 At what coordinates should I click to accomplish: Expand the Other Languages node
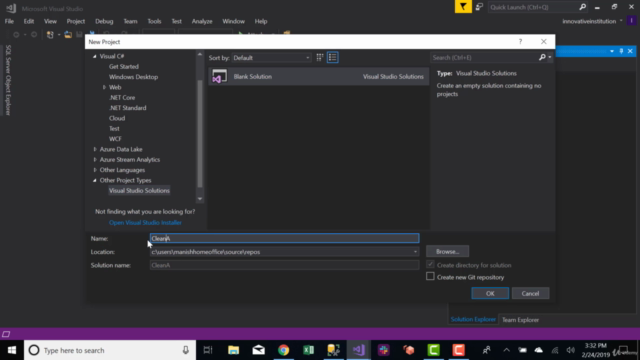click(95, 170)
